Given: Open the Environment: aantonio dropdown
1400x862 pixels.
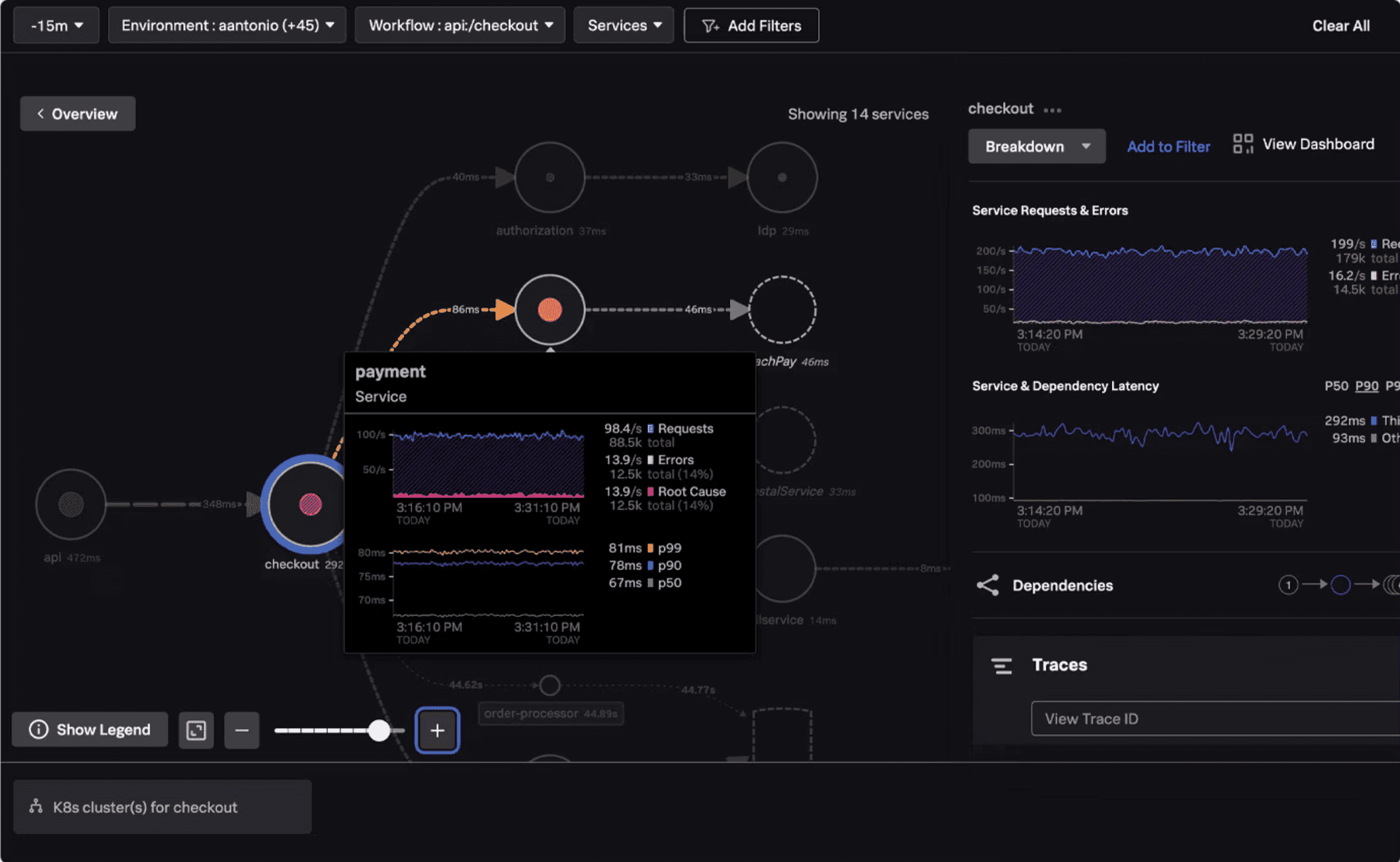Looking at the screenshot, I should pyautogui.click(x=226, y=25).
